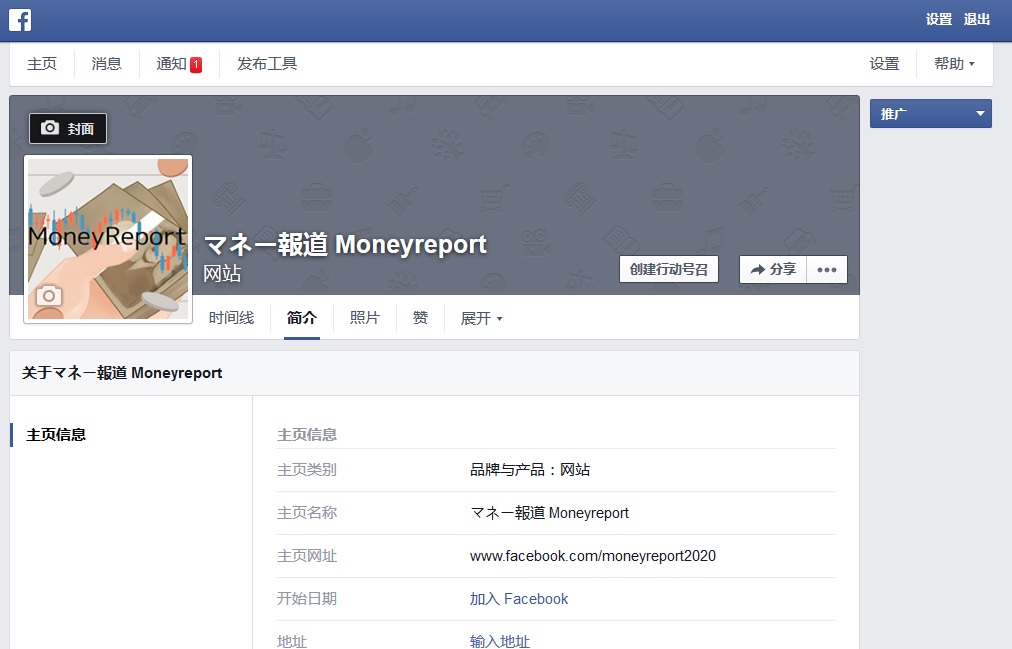This screenshot has width=1012, height=649.
Task: Open the three-dots more options button
Action: coord(827,270)
